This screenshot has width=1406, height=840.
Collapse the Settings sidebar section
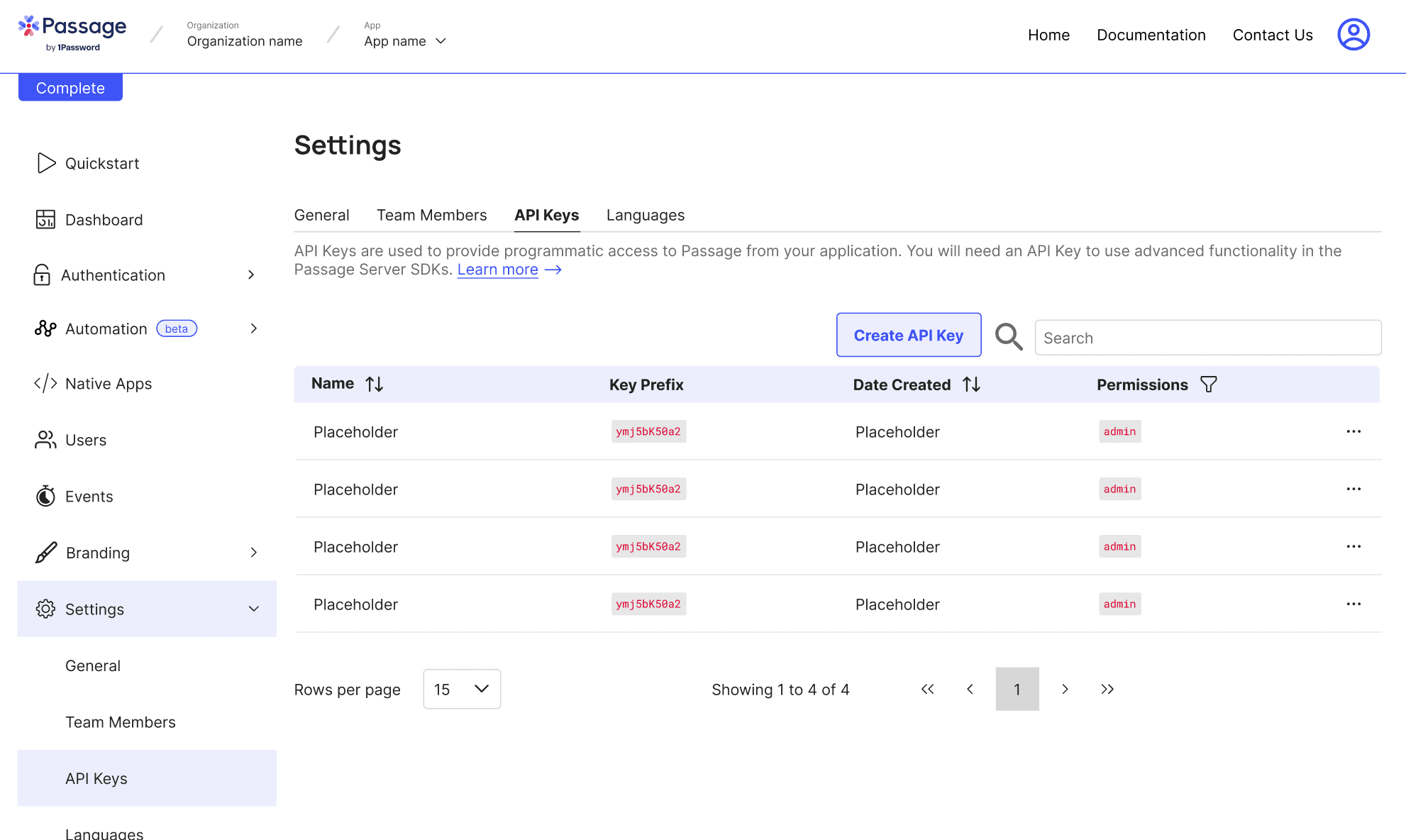[x=253, y=609]
